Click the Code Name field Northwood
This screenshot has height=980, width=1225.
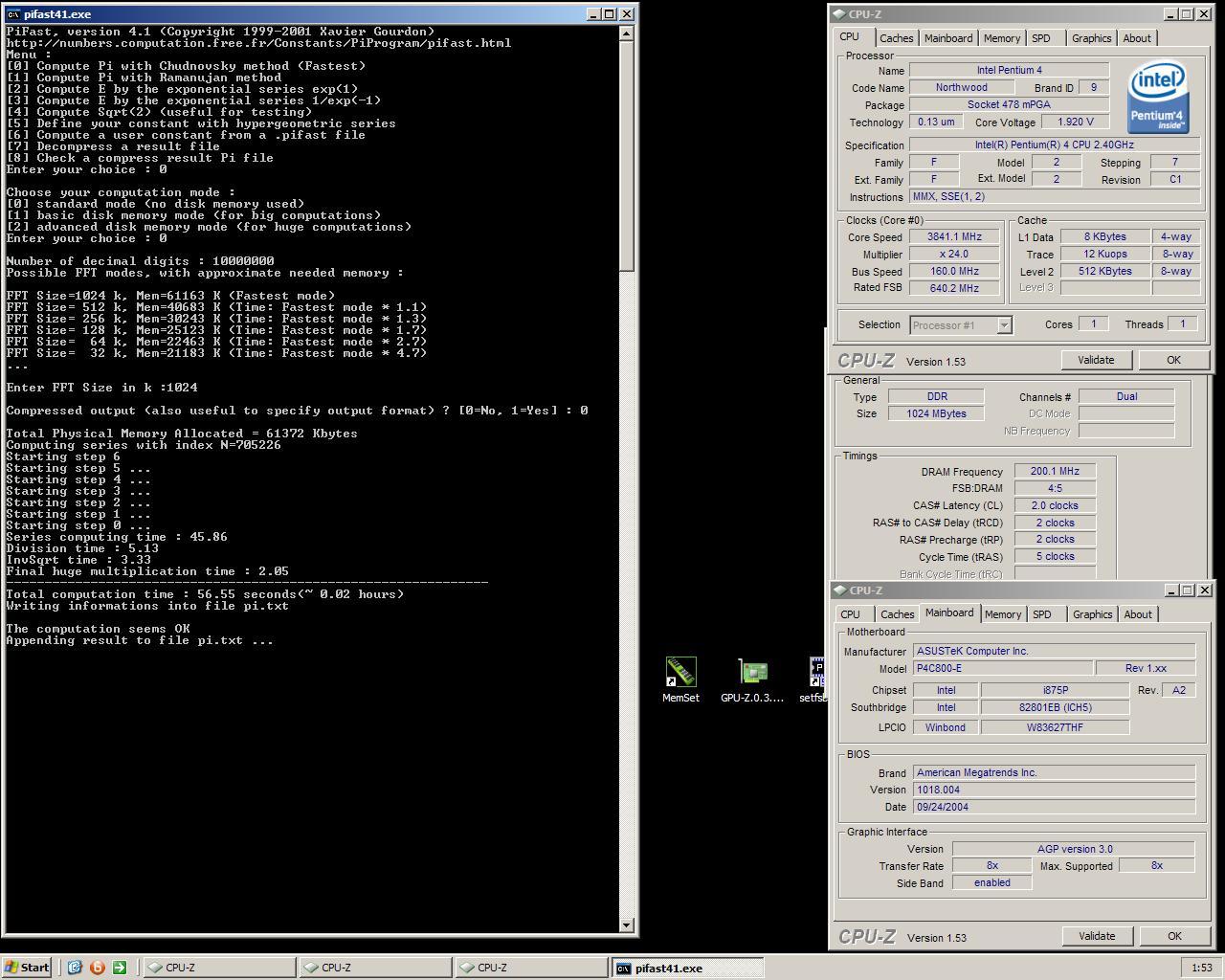961,88
